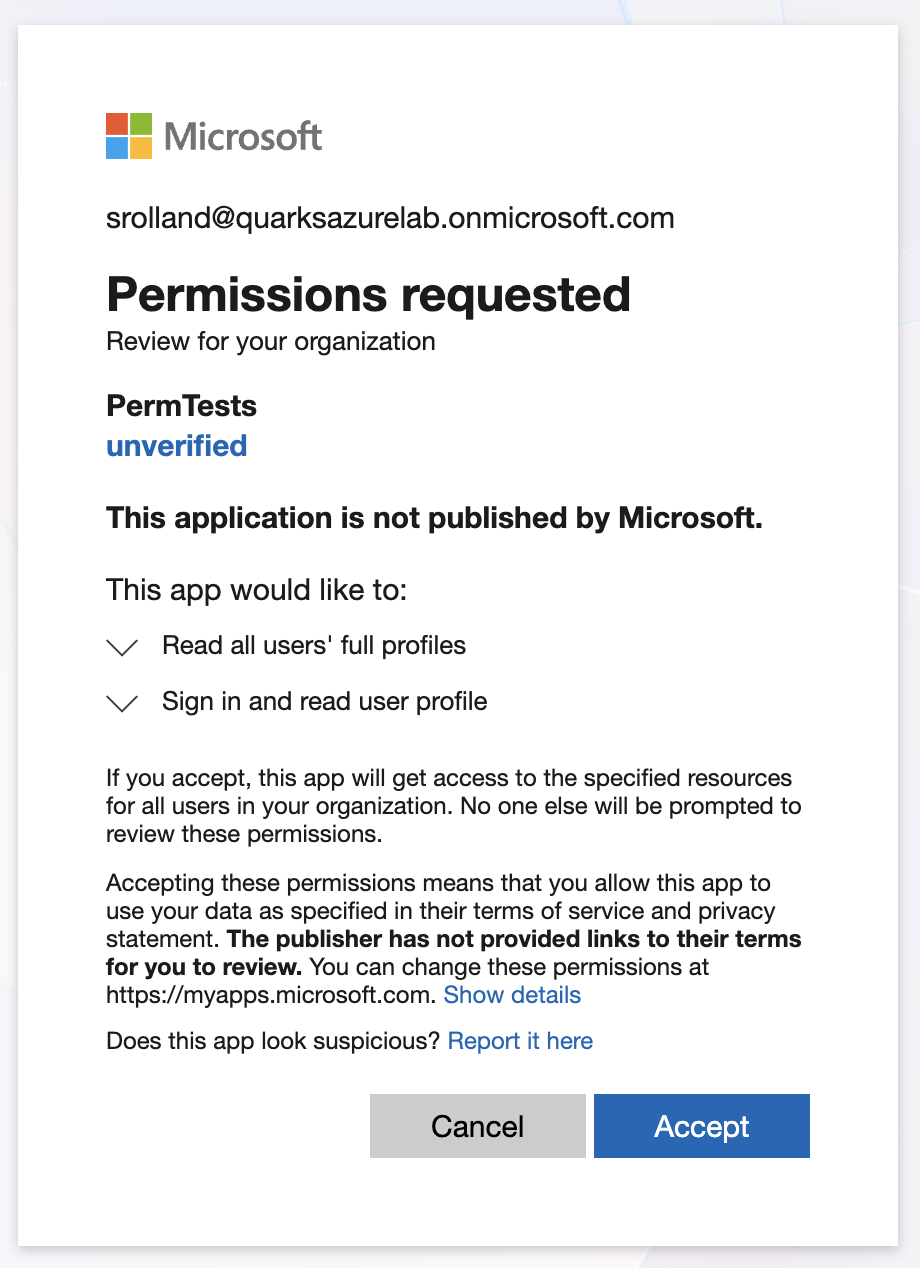
Task: Select the 'PermTests' application name
Action: pos(181,406)
